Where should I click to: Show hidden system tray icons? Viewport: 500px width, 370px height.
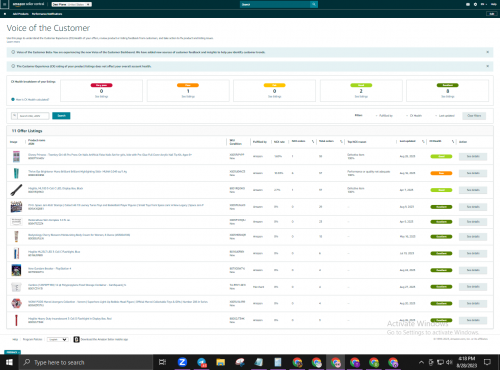tap(421, 362)
